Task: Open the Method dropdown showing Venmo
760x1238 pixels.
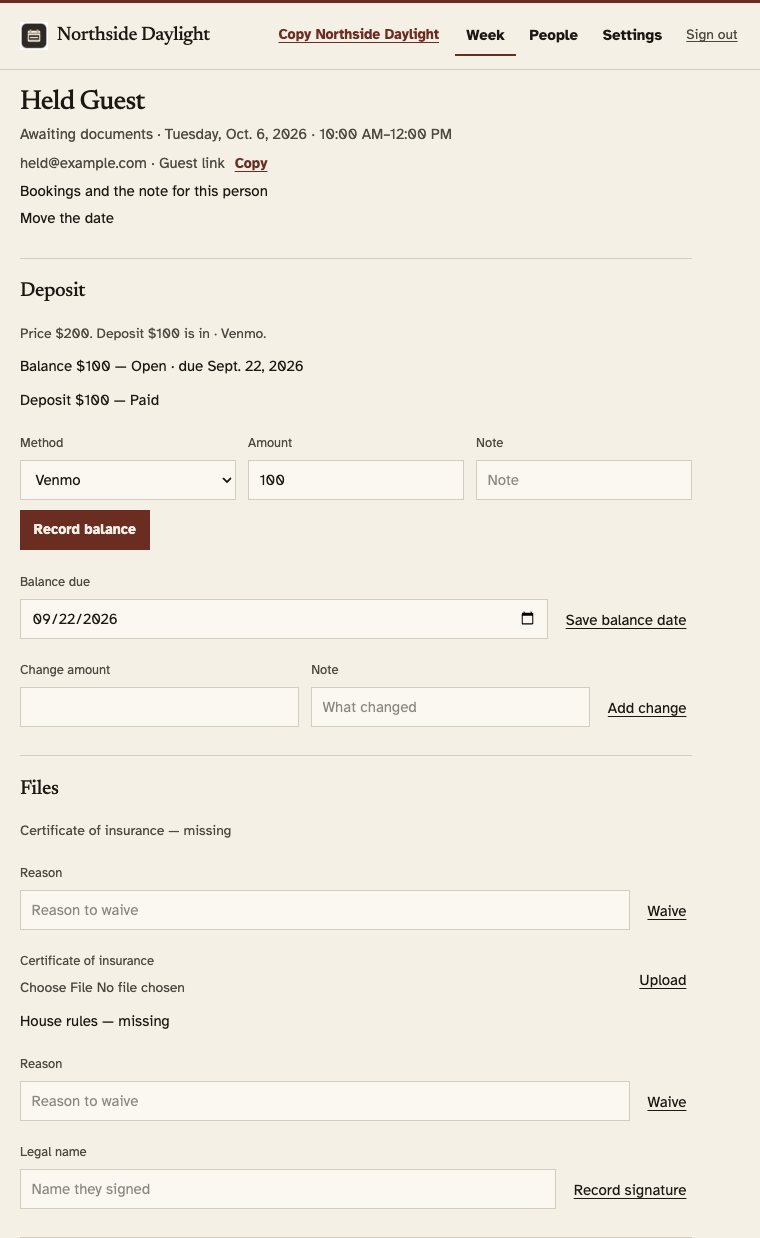Action: [128, 480]
